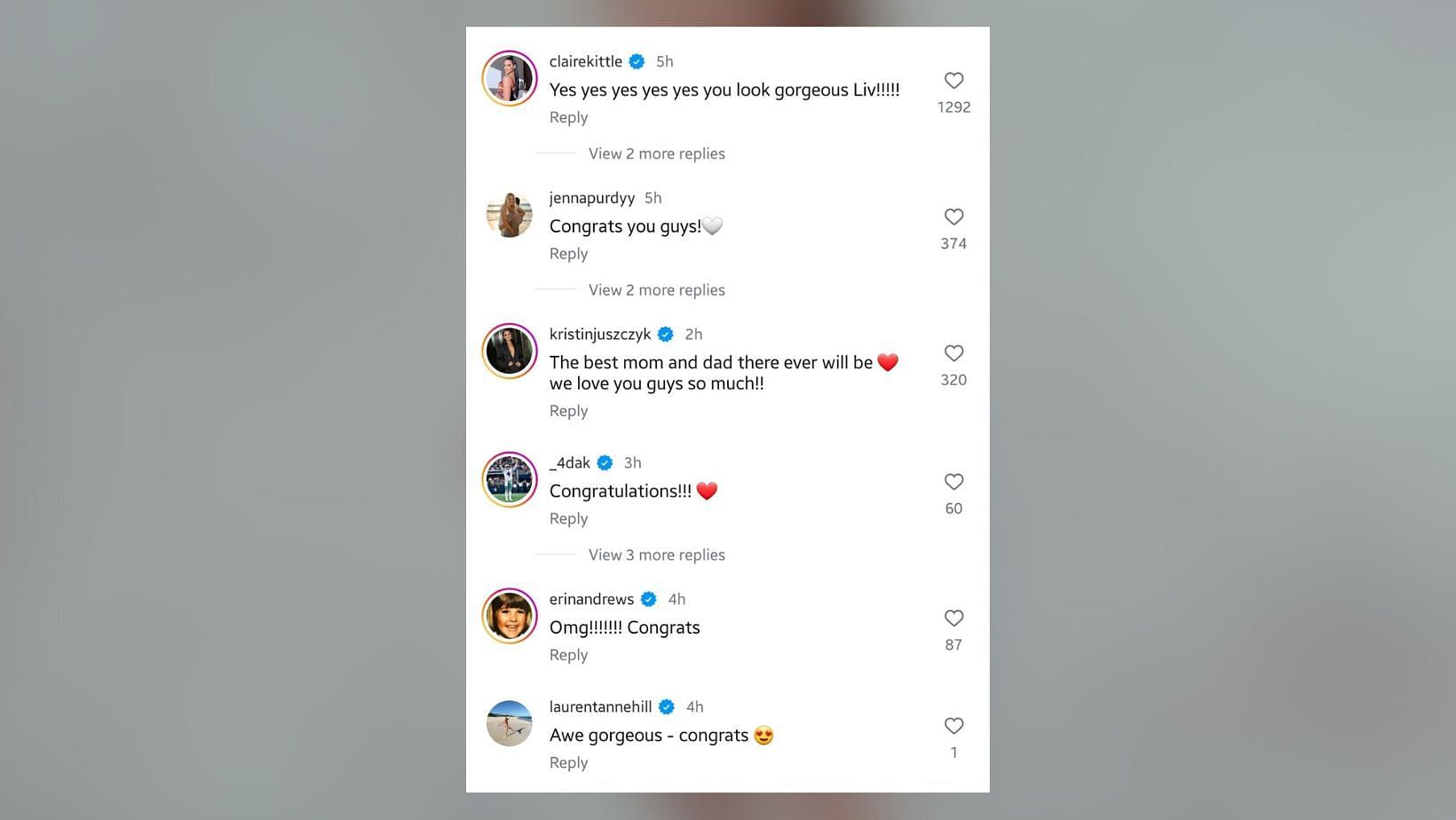Like jennapurdyy's Congrats comment
This screenshot has width=1456, height=820.
click(x=954, y=217)
